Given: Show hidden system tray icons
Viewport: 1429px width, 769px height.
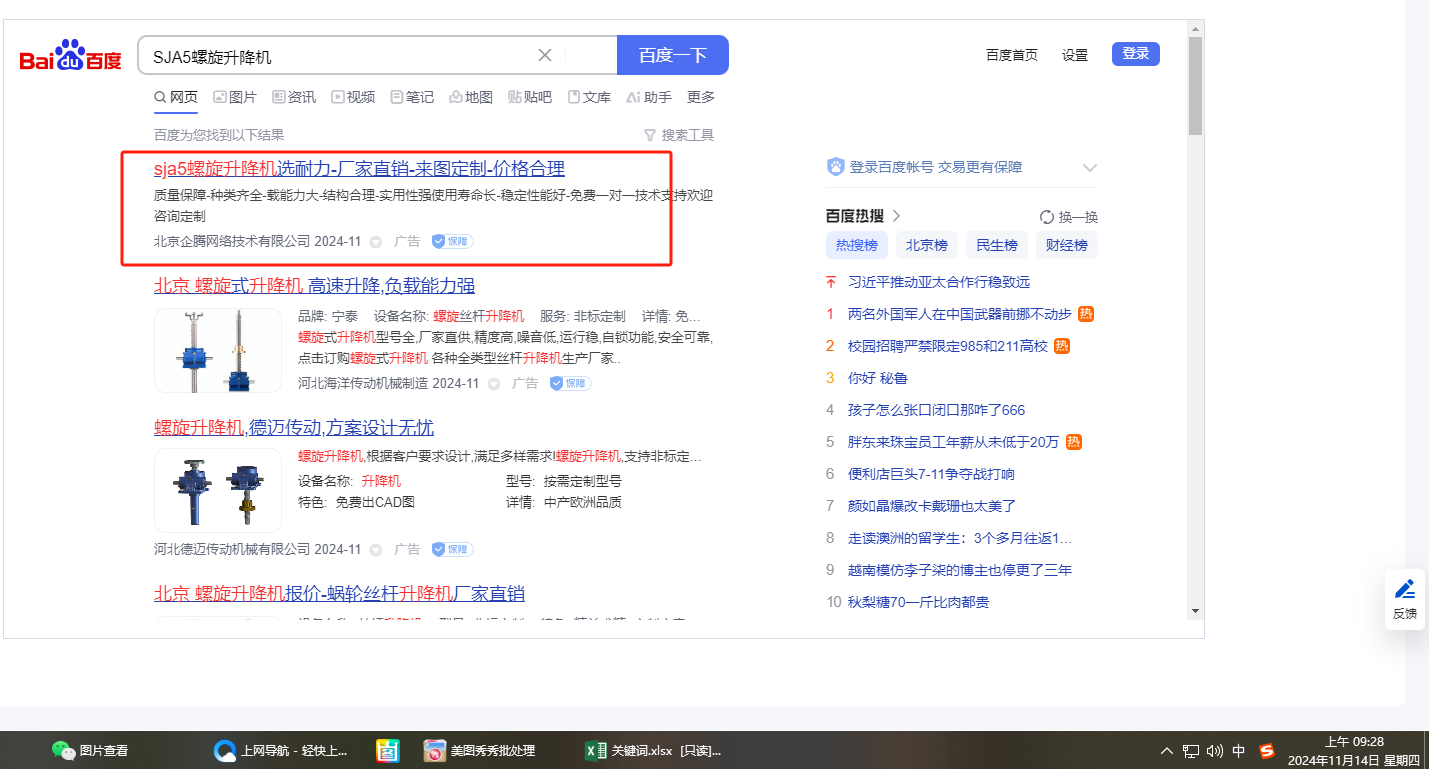Looking at the screenshot, I should pyautogui.click(x=1166, y=750).
